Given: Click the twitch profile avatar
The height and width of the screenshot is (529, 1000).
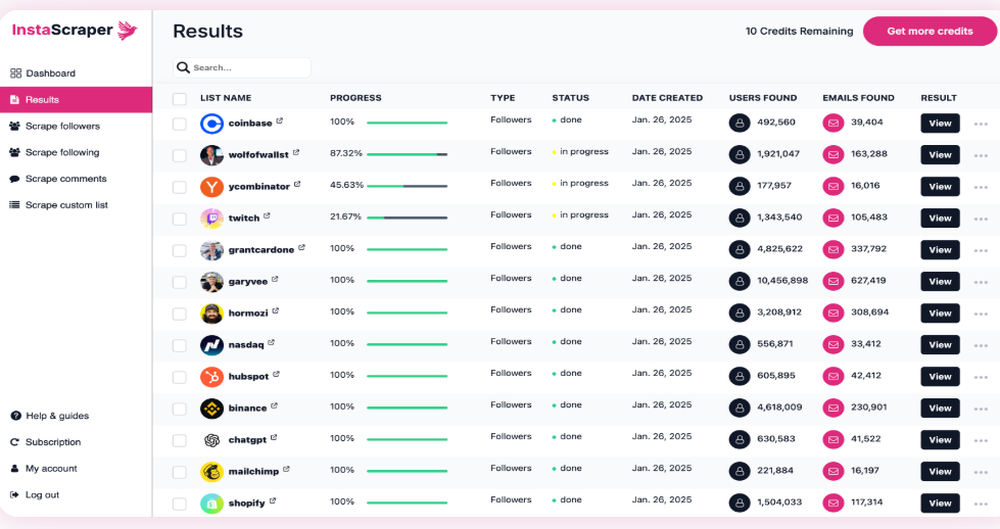Looking at the screenshot, I should [x=212, y=218].
